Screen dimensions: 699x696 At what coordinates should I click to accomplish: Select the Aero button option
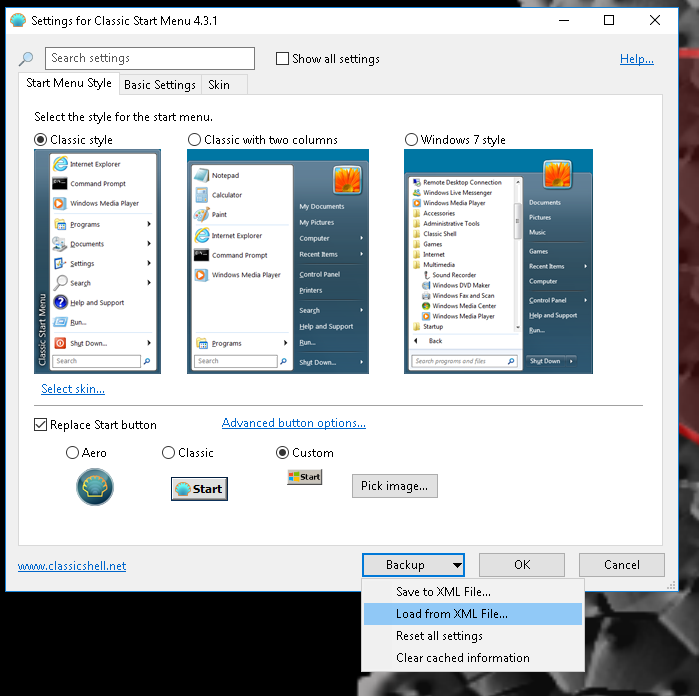point(72,453)
